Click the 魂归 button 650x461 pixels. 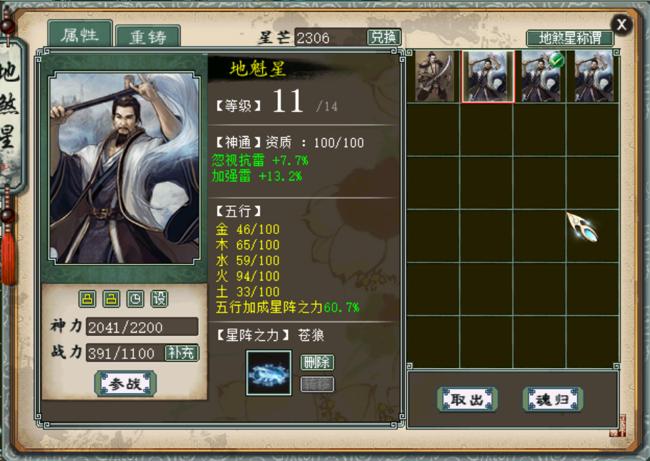(553, 399)
